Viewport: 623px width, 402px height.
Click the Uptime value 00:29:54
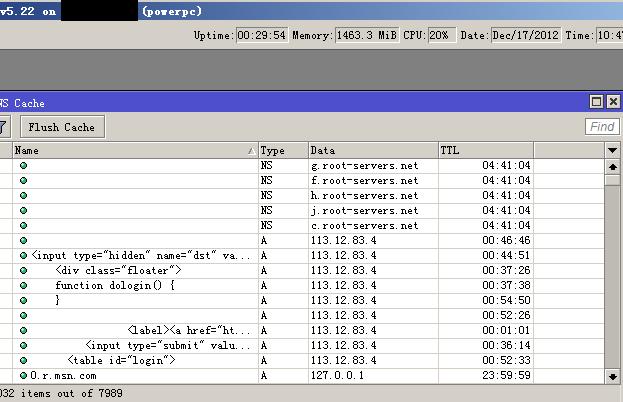coord(262,35)
